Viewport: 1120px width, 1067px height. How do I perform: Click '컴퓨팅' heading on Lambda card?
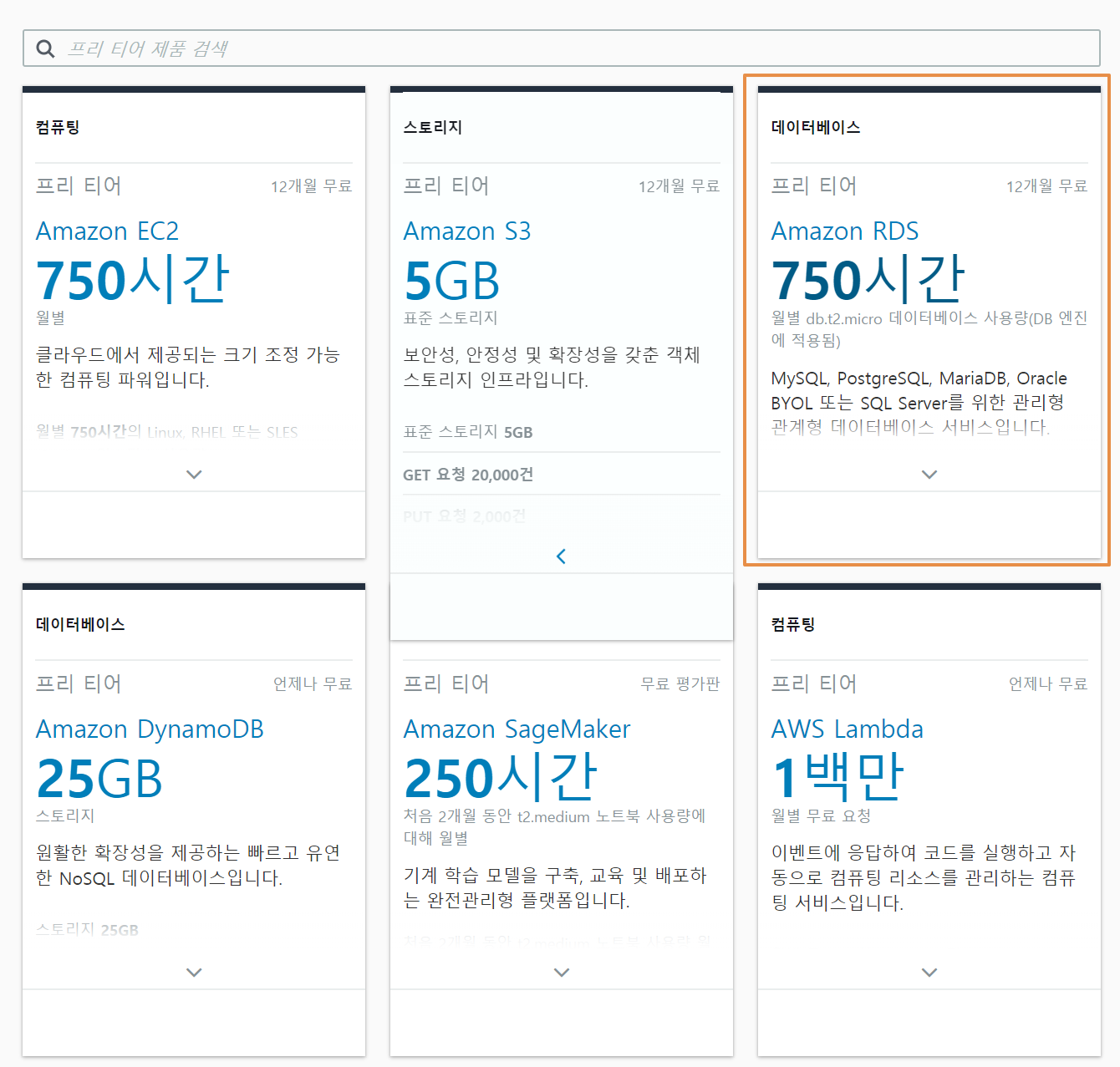pyautogui.click(x=793, y=625)
